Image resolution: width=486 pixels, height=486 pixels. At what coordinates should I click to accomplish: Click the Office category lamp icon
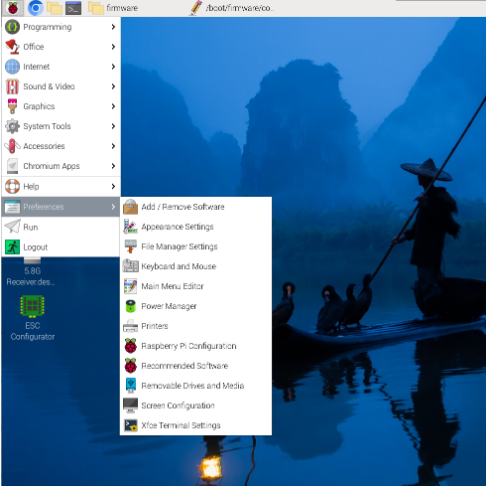click(x=12, y=47)
